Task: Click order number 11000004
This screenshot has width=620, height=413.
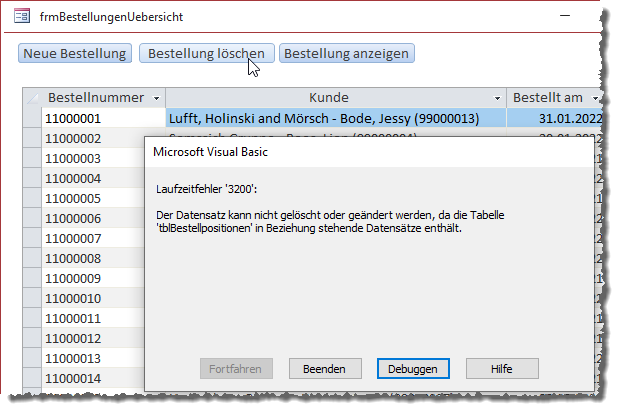Action: point(93,178)
